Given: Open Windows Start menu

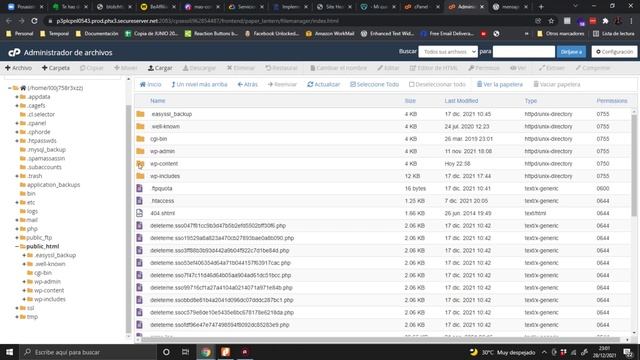Looking at the screenshot, I should [9, 352].
